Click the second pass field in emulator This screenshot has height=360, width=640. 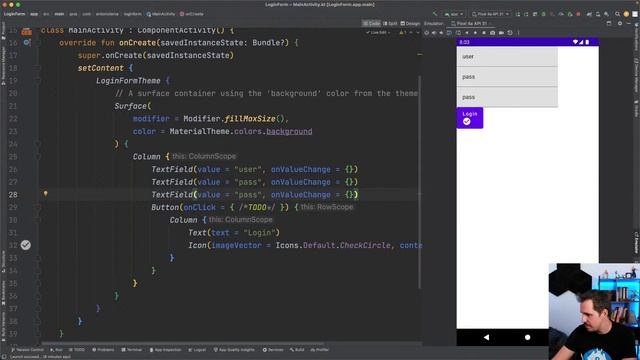coord(507,97)
